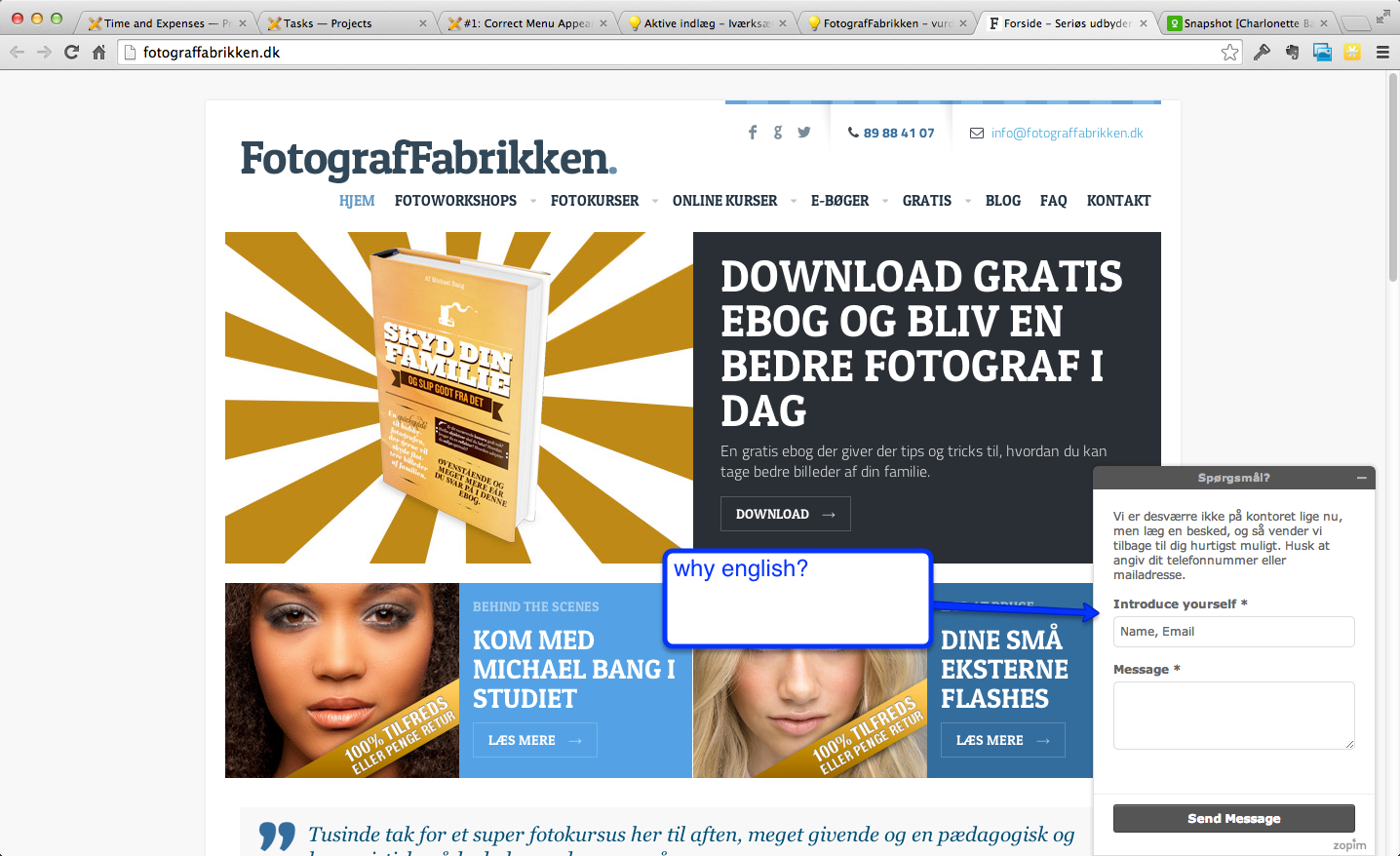Close the Tasks — Projects tab
This screenshot has height=856, width=1400.
pyautogui.click(x=423, y=23)
